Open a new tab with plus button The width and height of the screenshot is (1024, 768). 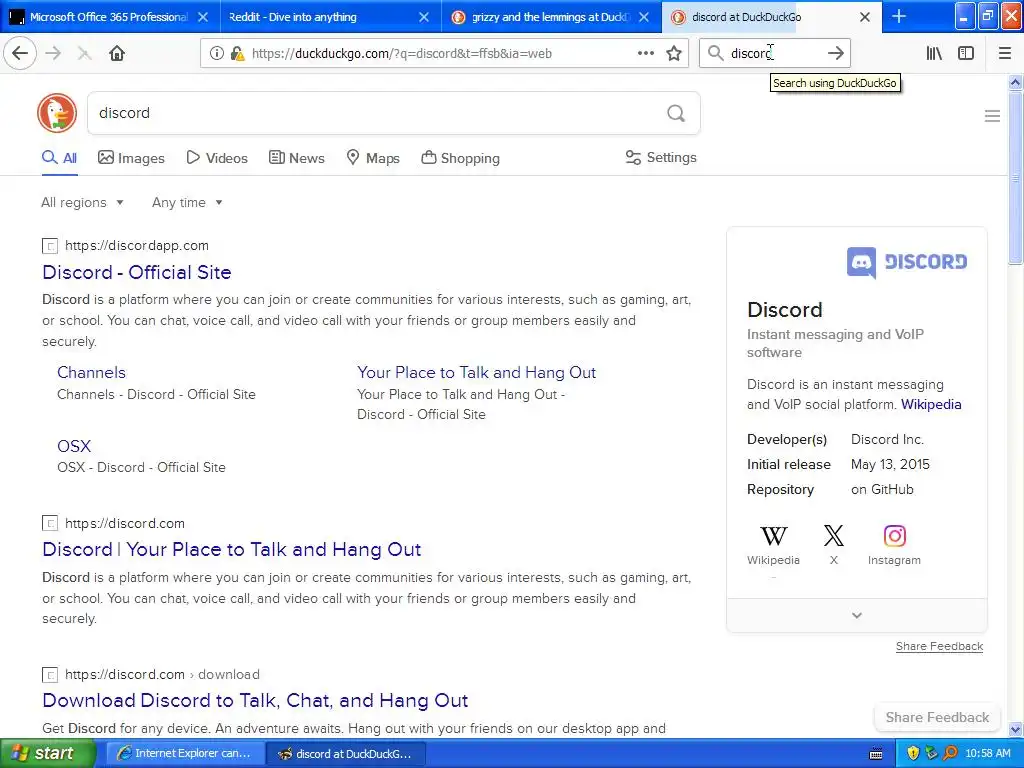click(x=899, y=16)
